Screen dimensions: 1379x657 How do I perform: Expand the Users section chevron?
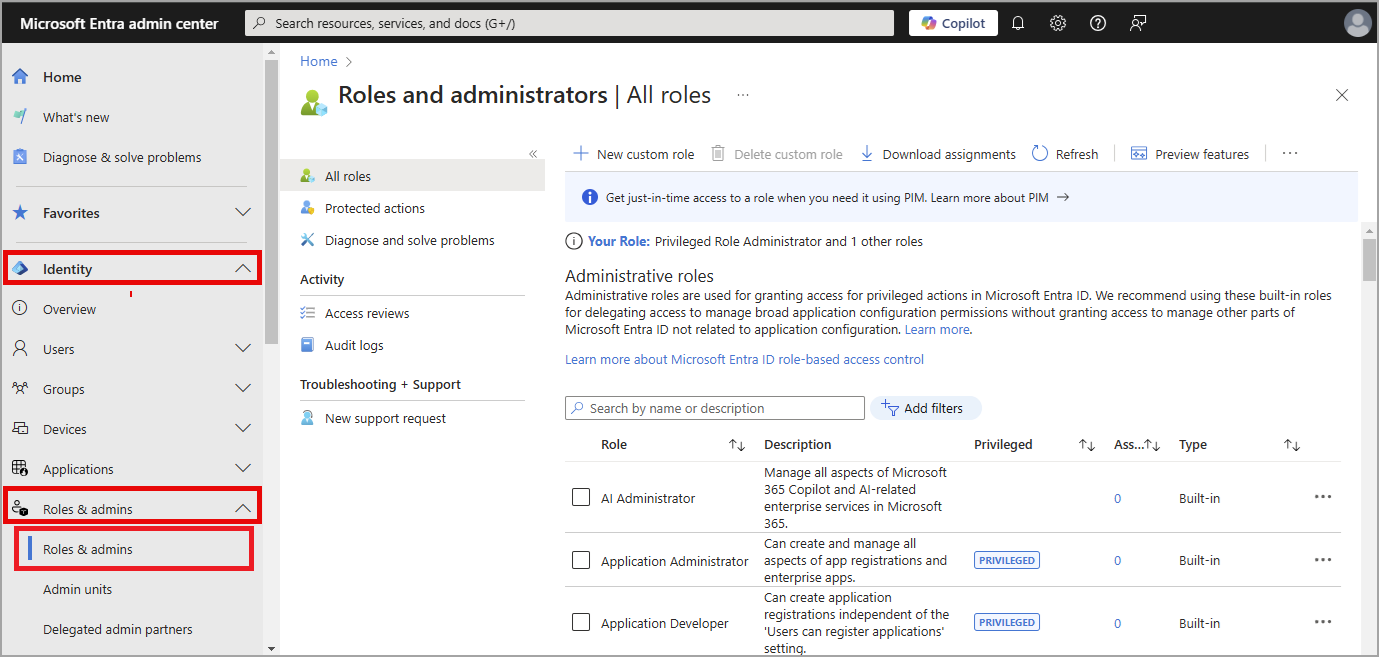pyautogui.click(x=242, y=349)
